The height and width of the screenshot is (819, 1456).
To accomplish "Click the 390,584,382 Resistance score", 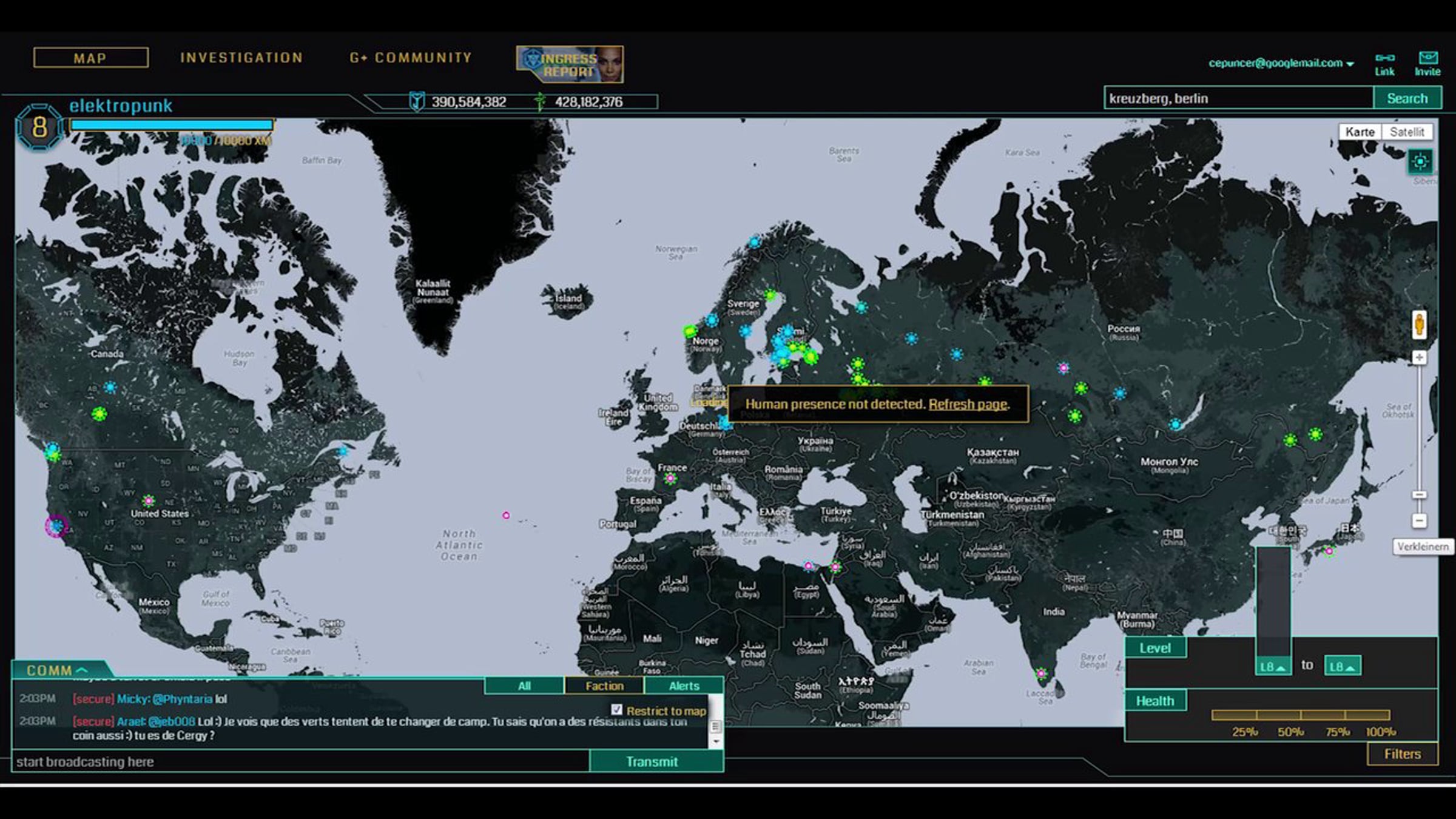I will click(469, 102).
